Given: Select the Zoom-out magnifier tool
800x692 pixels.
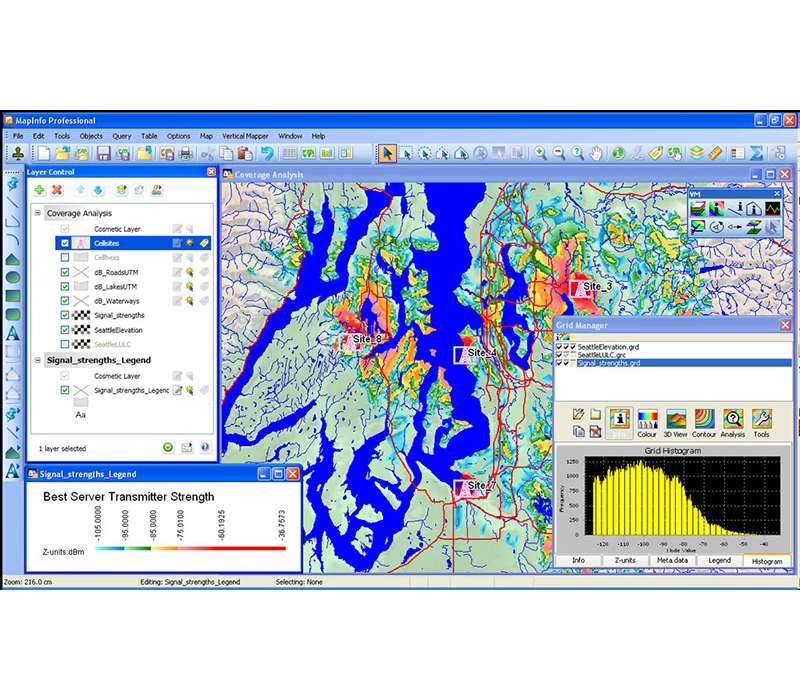Looking at the screenshot, I should point(559,153).
